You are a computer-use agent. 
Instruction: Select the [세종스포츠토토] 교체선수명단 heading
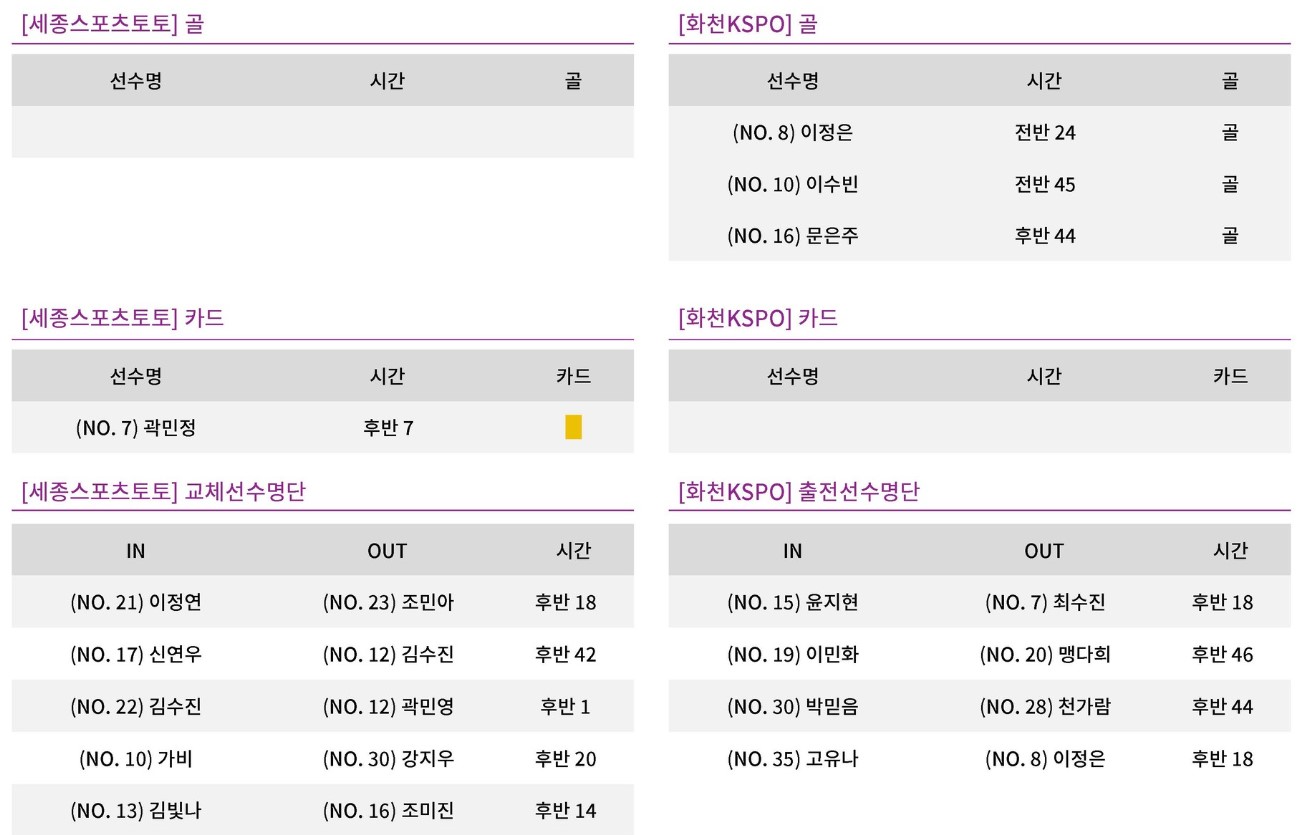163,492
